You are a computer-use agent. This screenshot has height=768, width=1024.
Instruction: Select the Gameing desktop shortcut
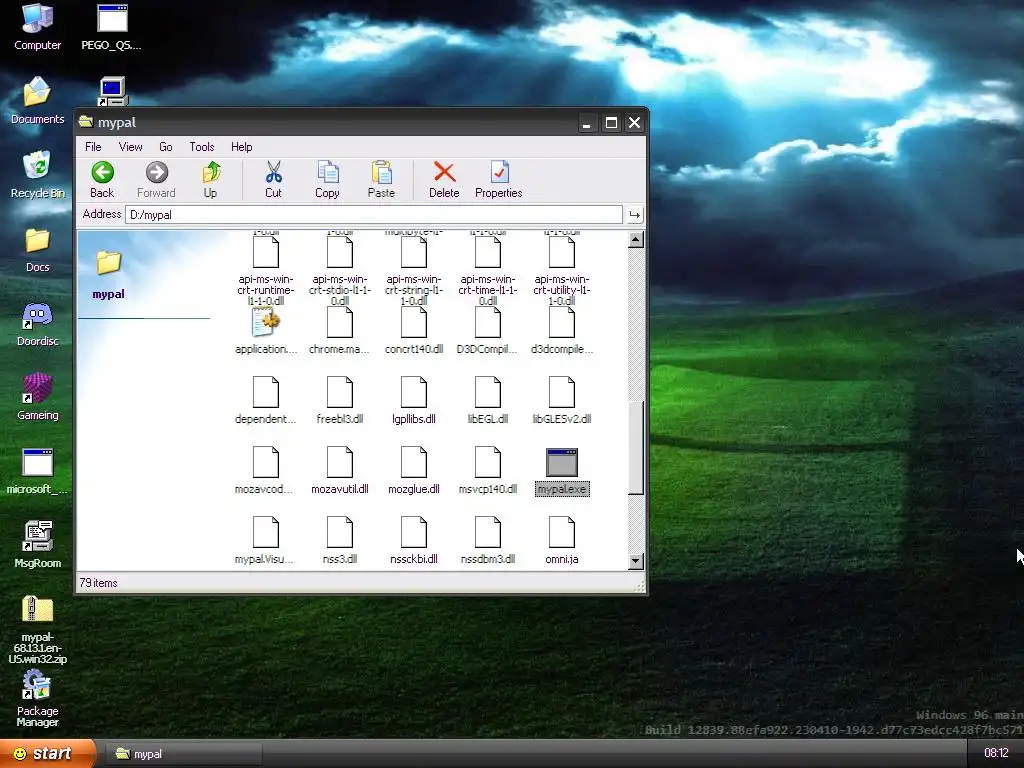pos(37,397)
